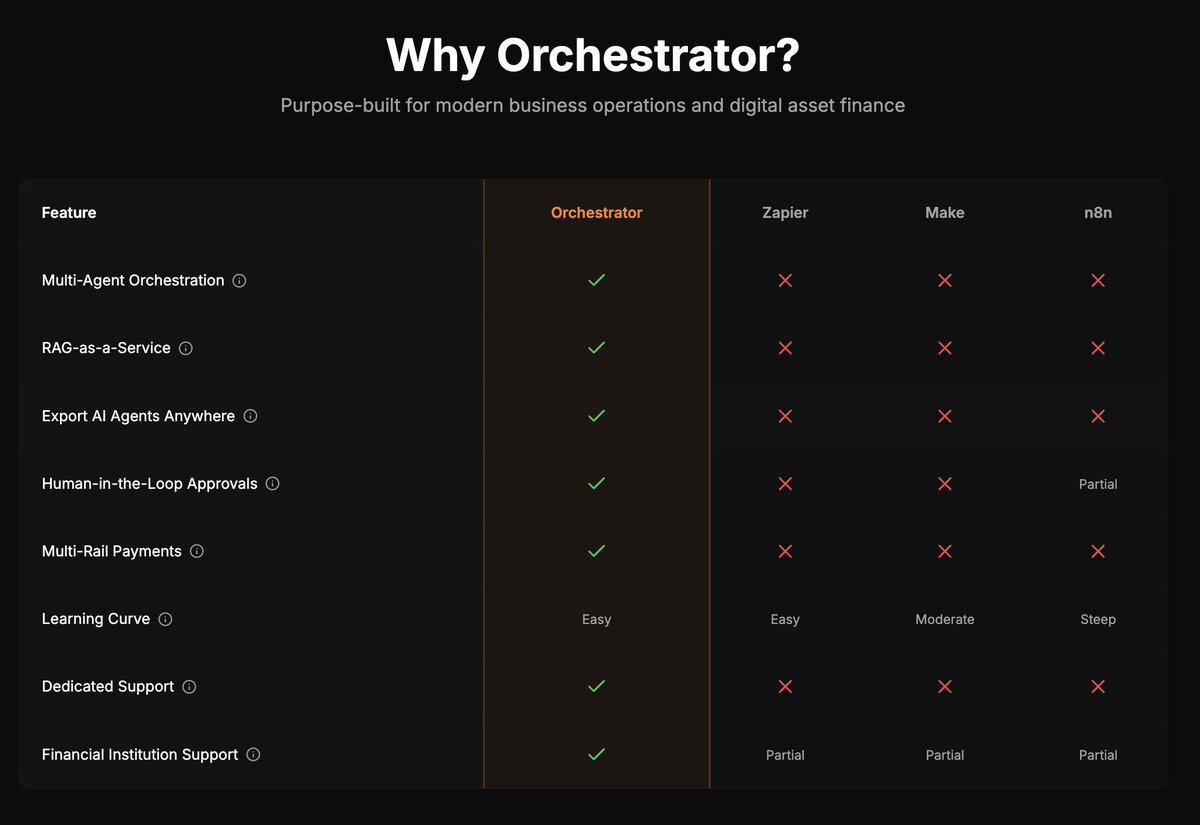Click the Feature column header
1200x825 pixels.
tap(69, 213)
